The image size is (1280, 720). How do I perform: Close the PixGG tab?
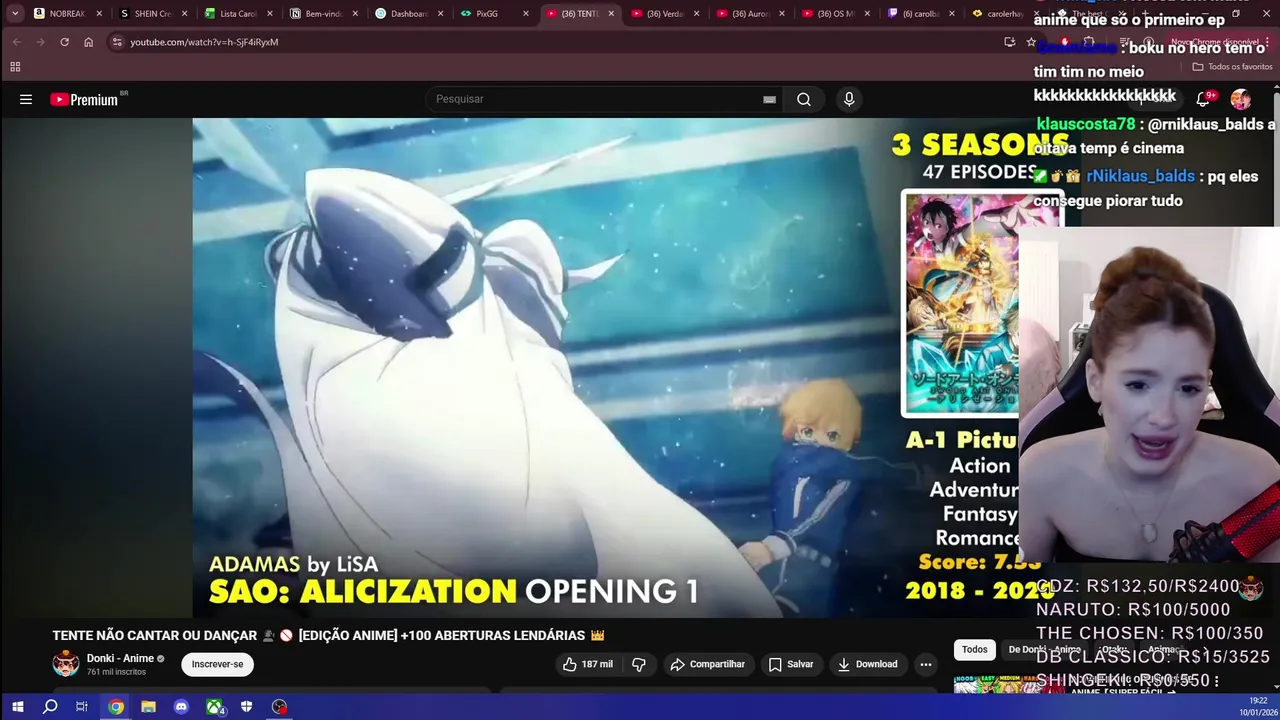526,14
